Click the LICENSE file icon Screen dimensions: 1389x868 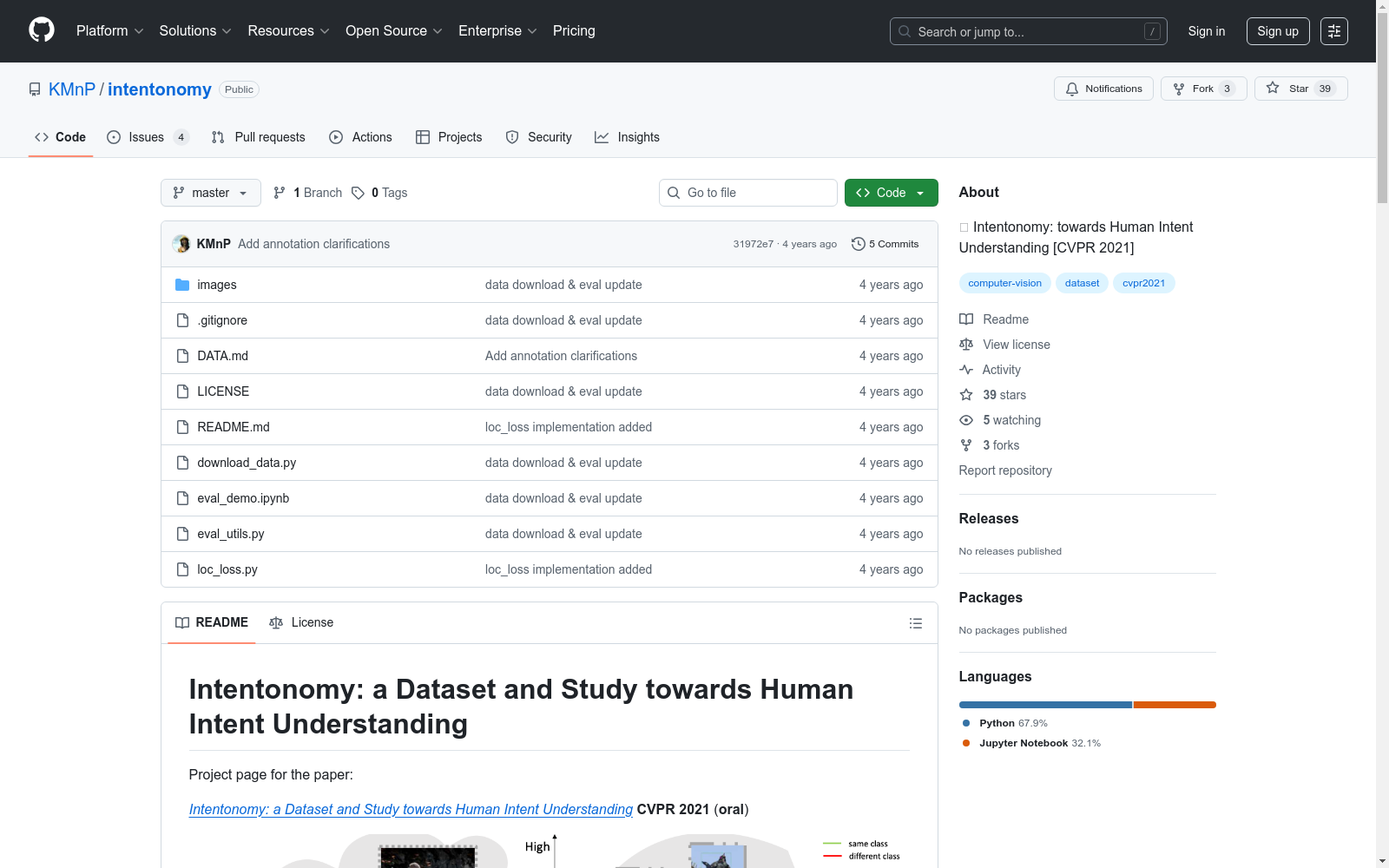(182, 391)
